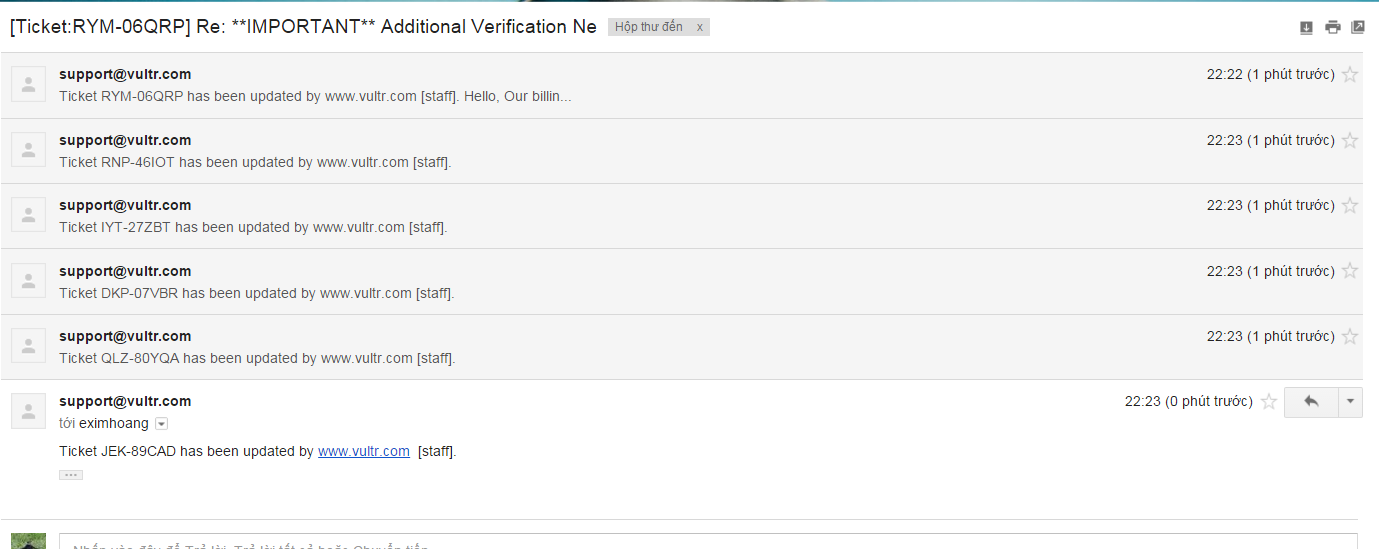Open the conversation in a new window
This screenshot has width=1379, height=549.
tap(1357, 28)
